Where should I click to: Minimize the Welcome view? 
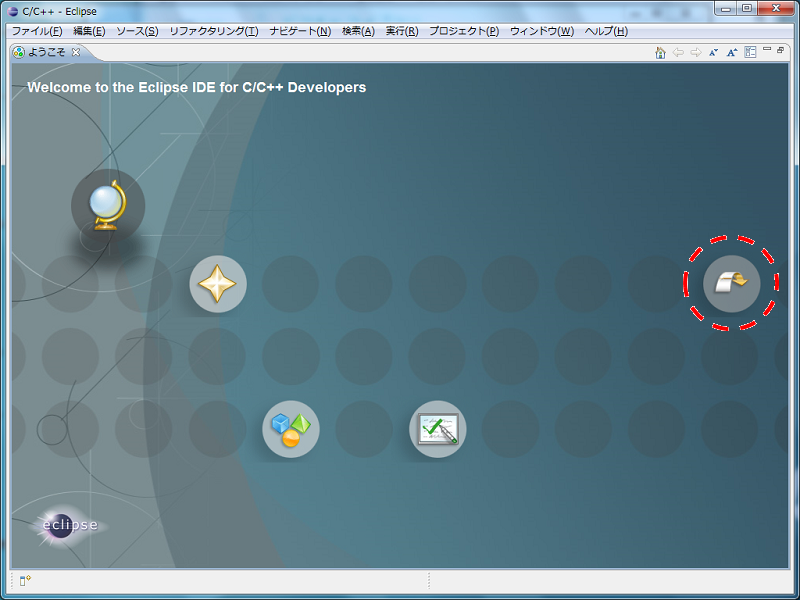click(x=767, y=49)
